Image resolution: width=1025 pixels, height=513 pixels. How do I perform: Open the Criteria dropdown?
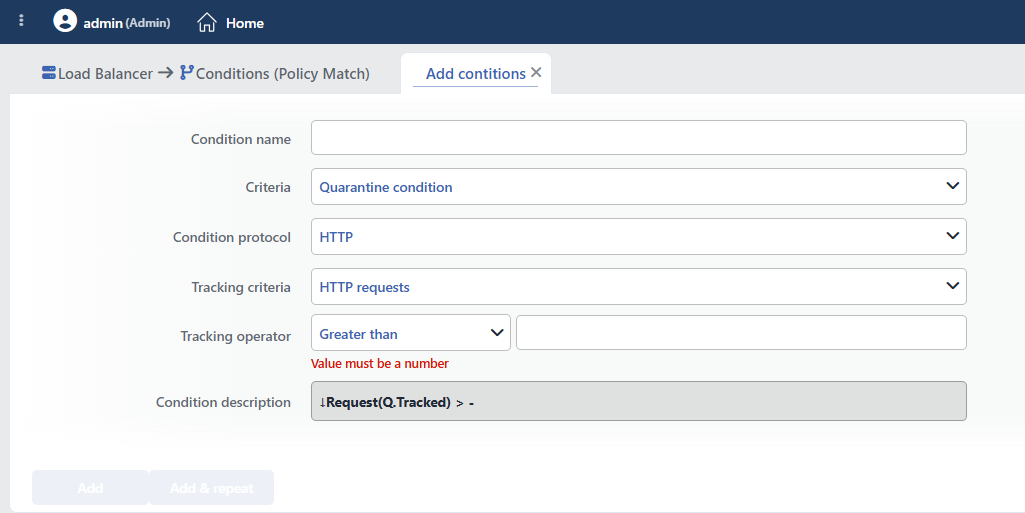pos(639,187)
